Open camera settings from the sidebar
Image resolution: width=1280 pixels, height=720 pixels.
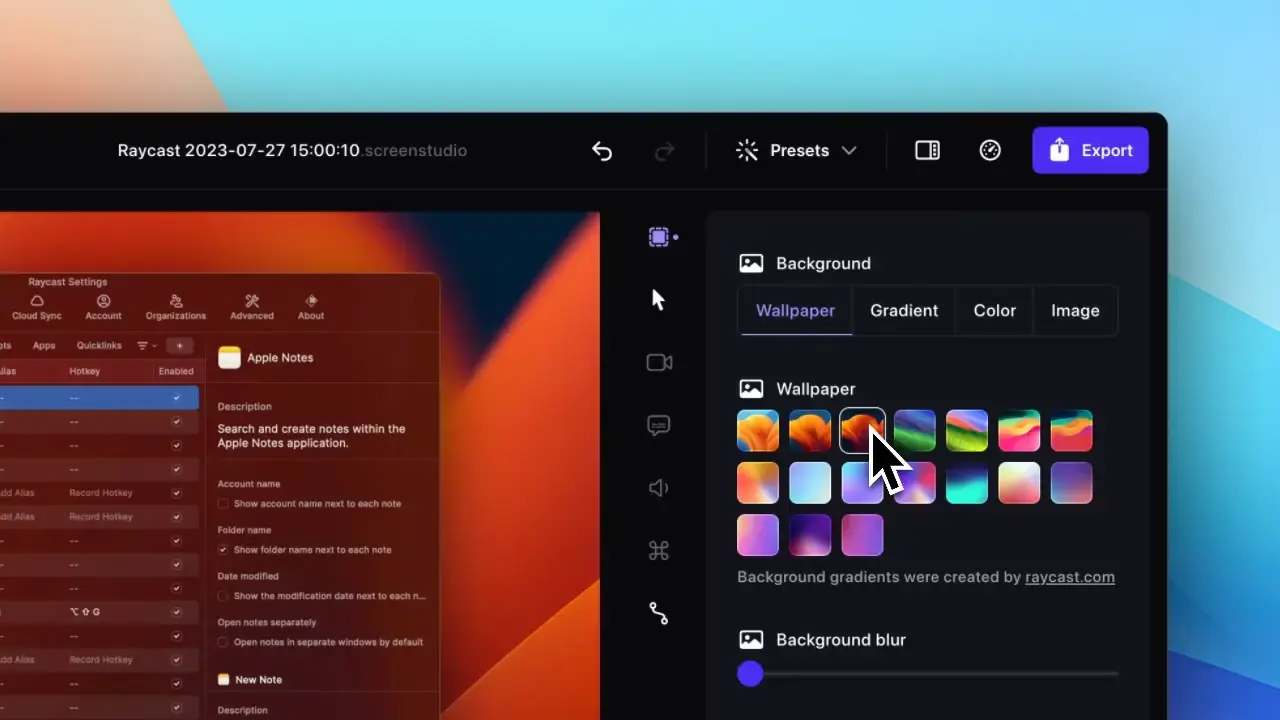(659, 362)
